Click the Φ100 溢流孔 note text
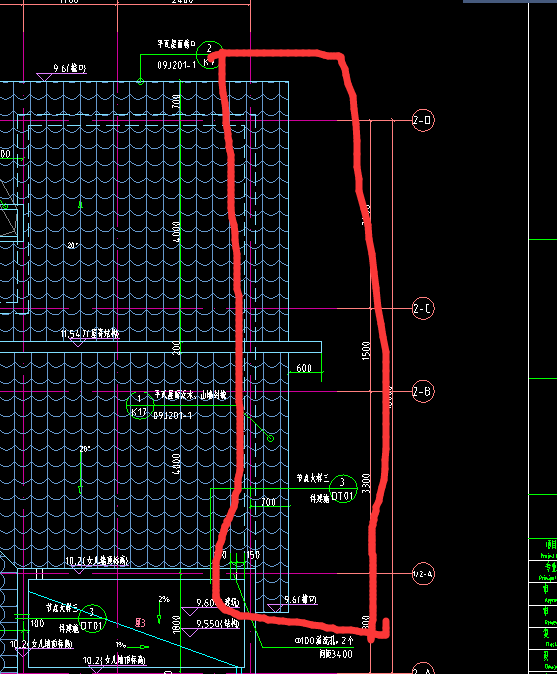The width and height of the screenshot is (557, 674). pos(324,640)
